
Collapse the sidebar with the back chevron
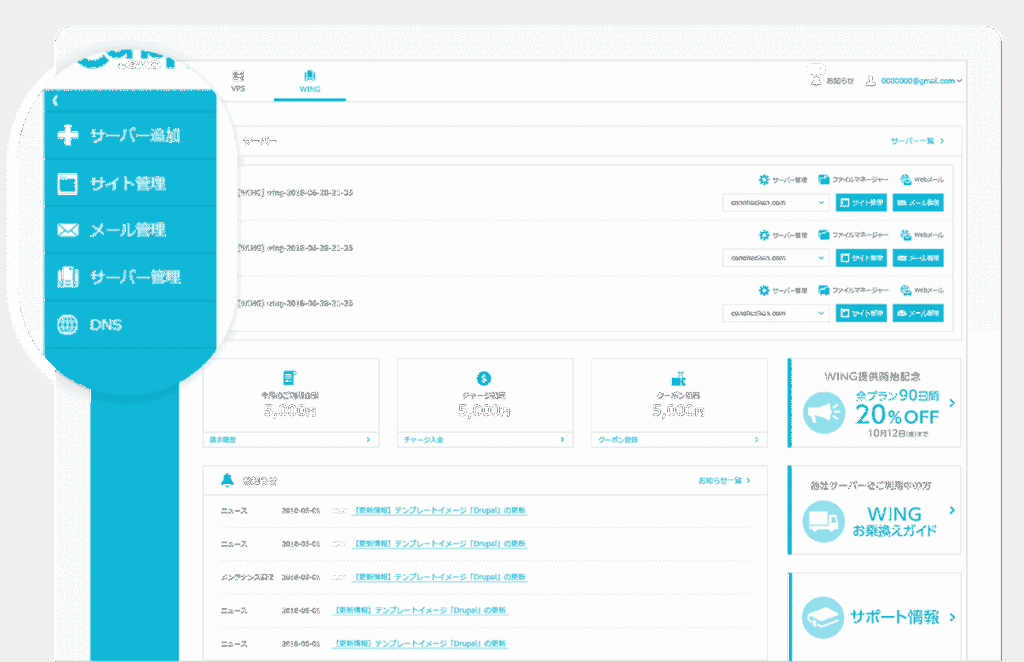[56, 100]
